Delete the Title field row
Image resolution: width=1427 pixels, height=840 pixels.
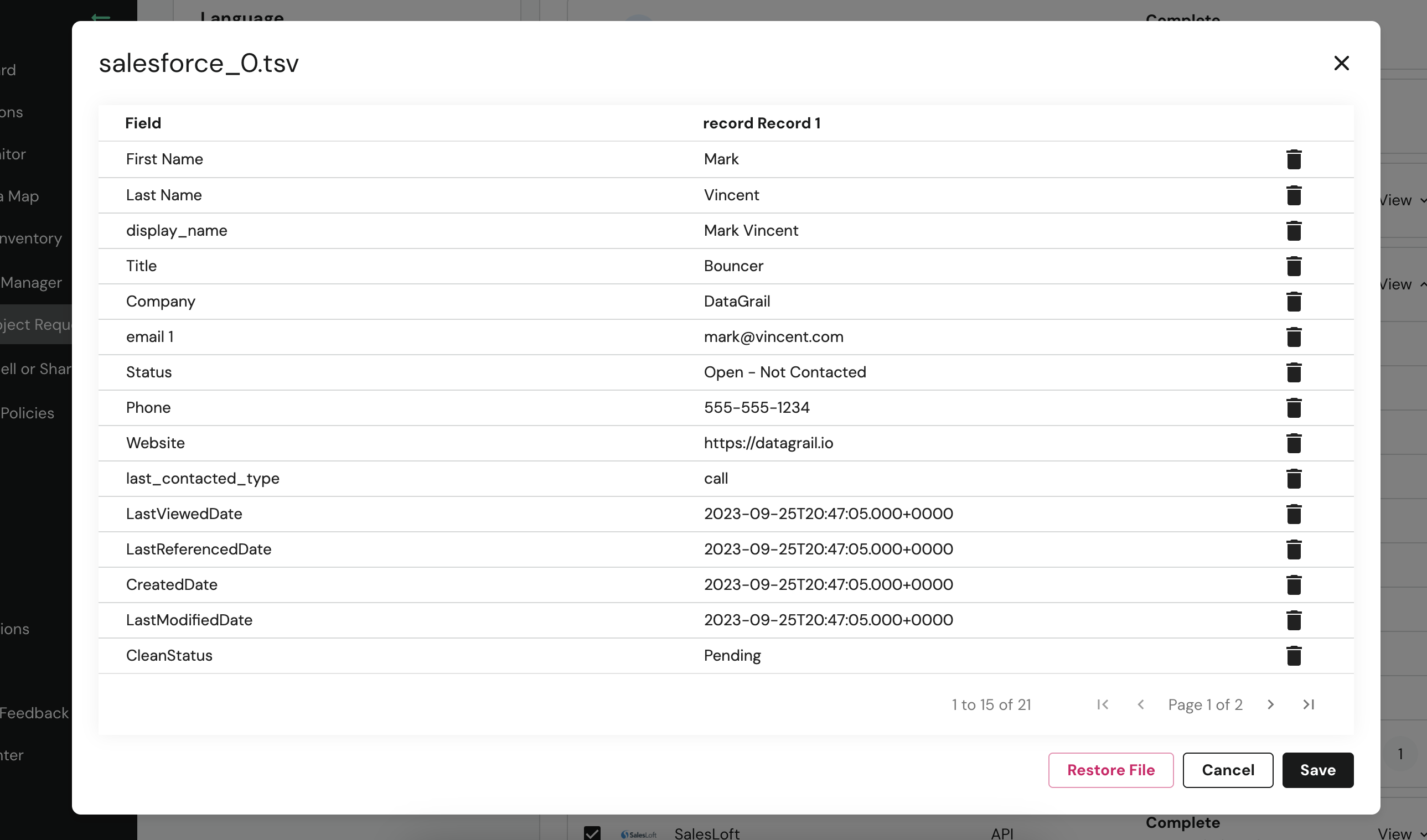click(1294, 266)
